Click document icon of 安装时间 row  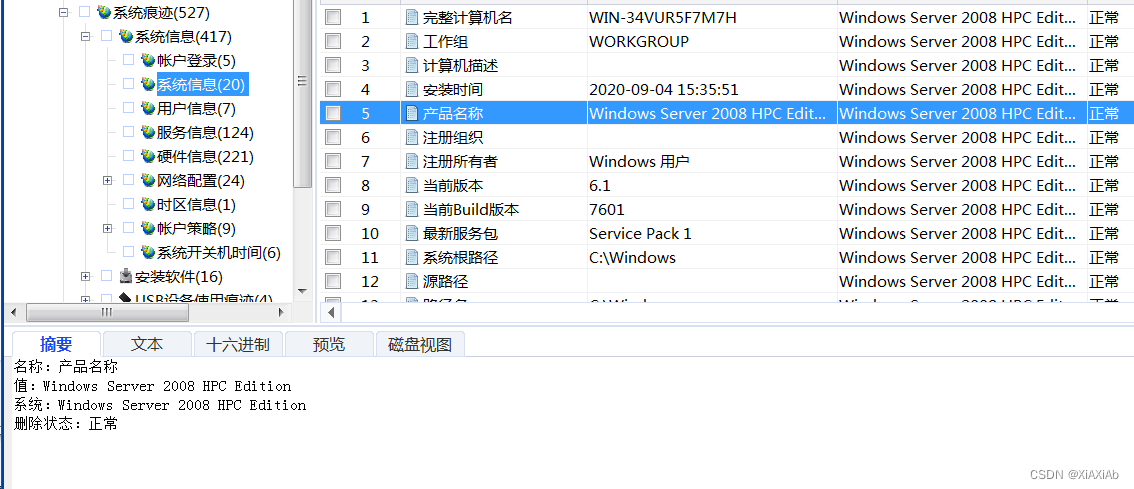click(412, 90)
